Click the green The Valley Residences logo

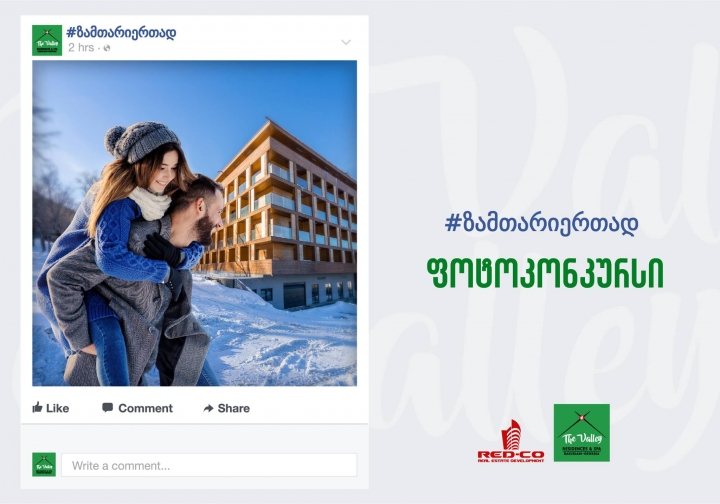[x=582, y=433]
